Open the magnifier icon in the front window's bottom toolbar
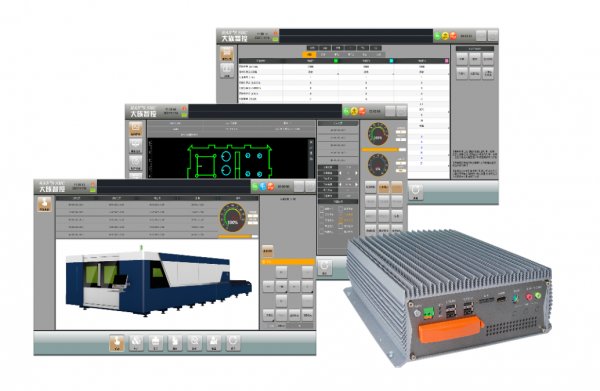 [x=194, y=343]
